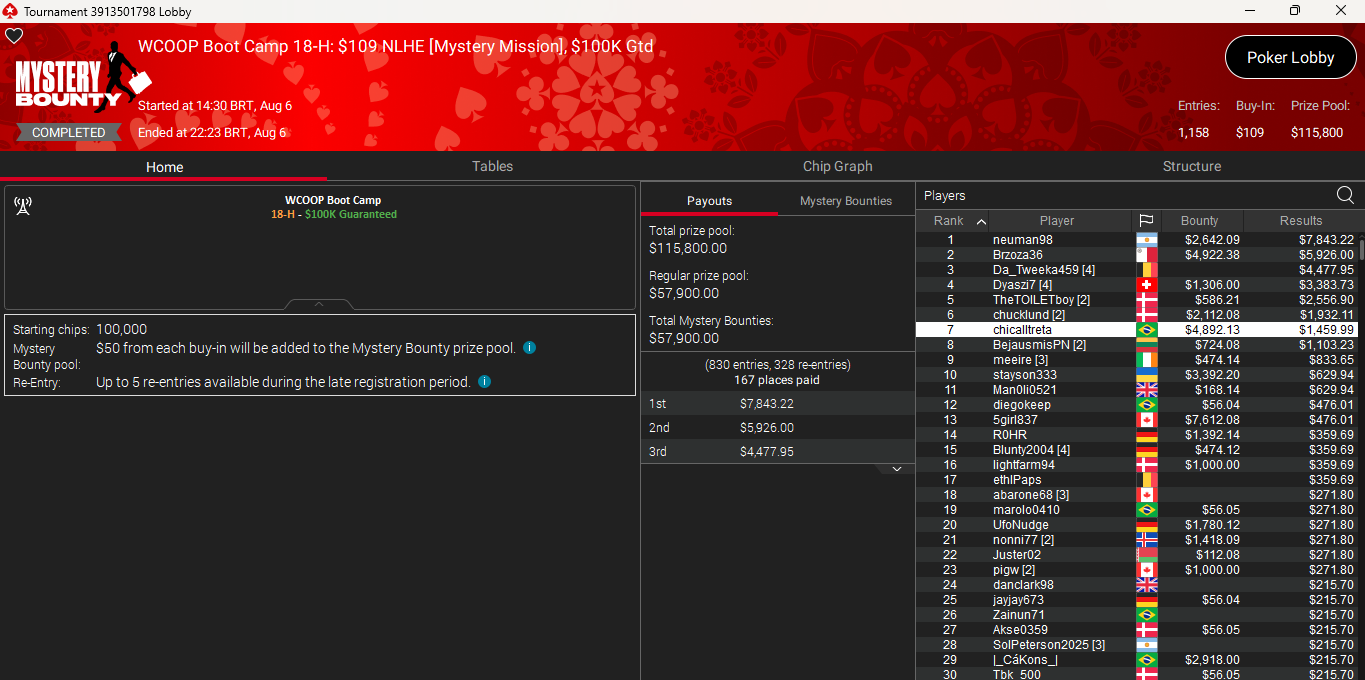The height and width of the screenshot is (680, 1365).
Task: Sort by Results column header
Action: (x=1301, y=221)
